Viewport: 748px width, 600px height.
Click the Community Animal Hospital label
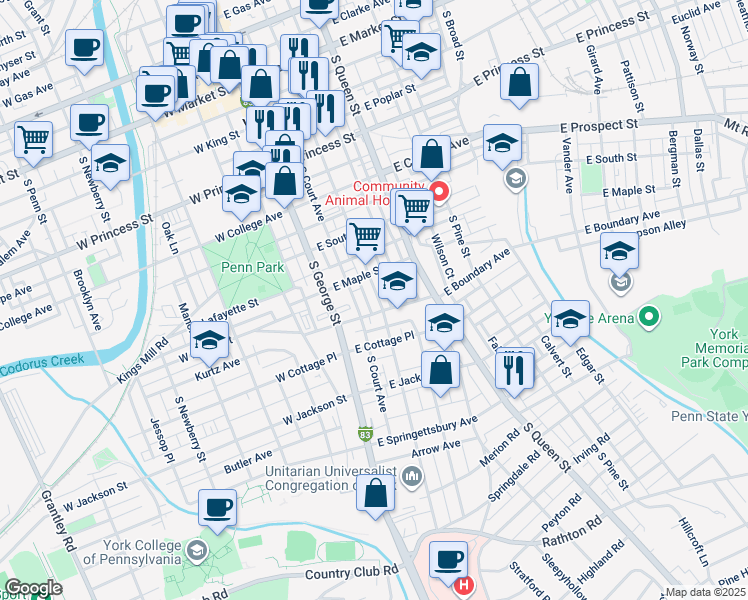click(374, 193)
